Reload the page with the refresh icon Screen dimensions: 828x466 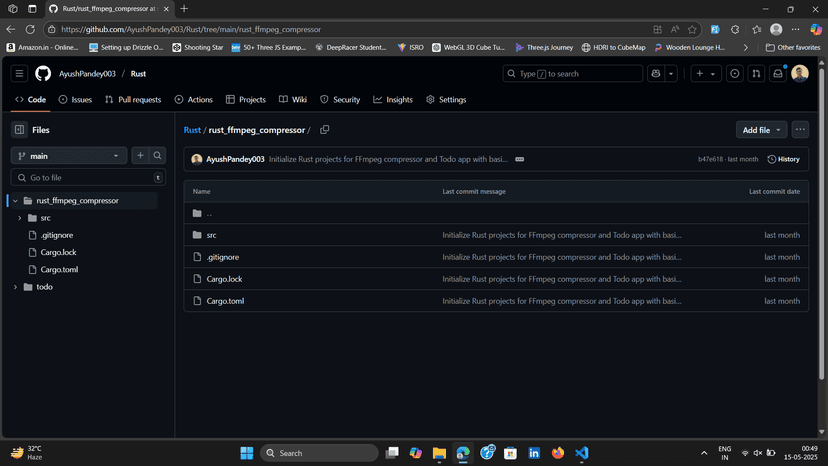point(30,30)
